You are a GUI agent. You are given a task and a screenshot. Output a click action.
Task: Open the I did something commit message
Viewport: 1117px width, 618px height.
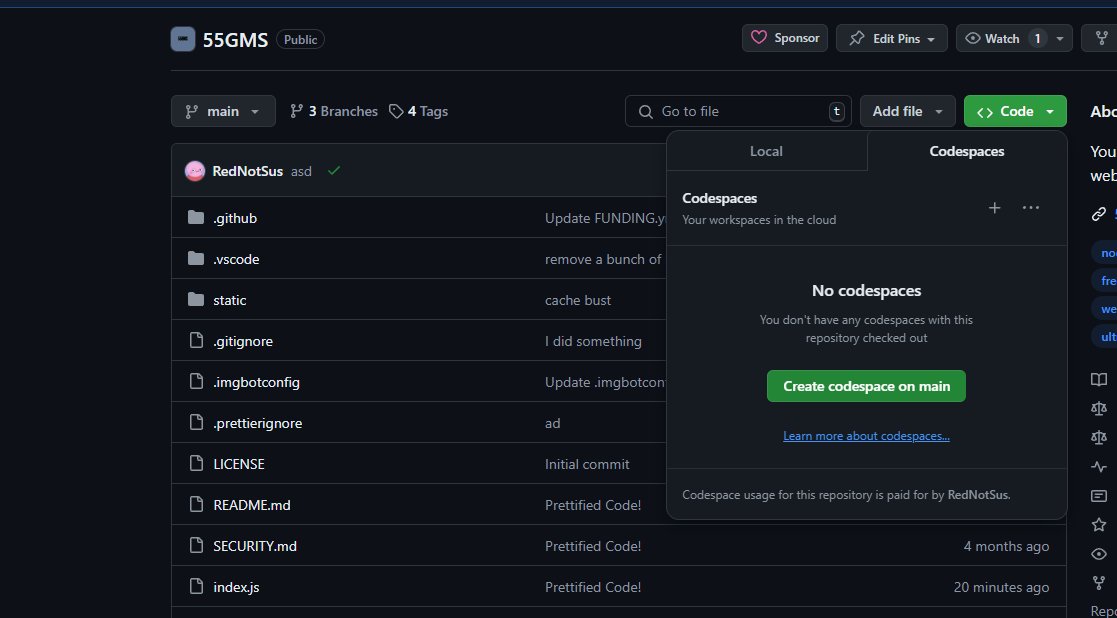click(x=593, y=342)
